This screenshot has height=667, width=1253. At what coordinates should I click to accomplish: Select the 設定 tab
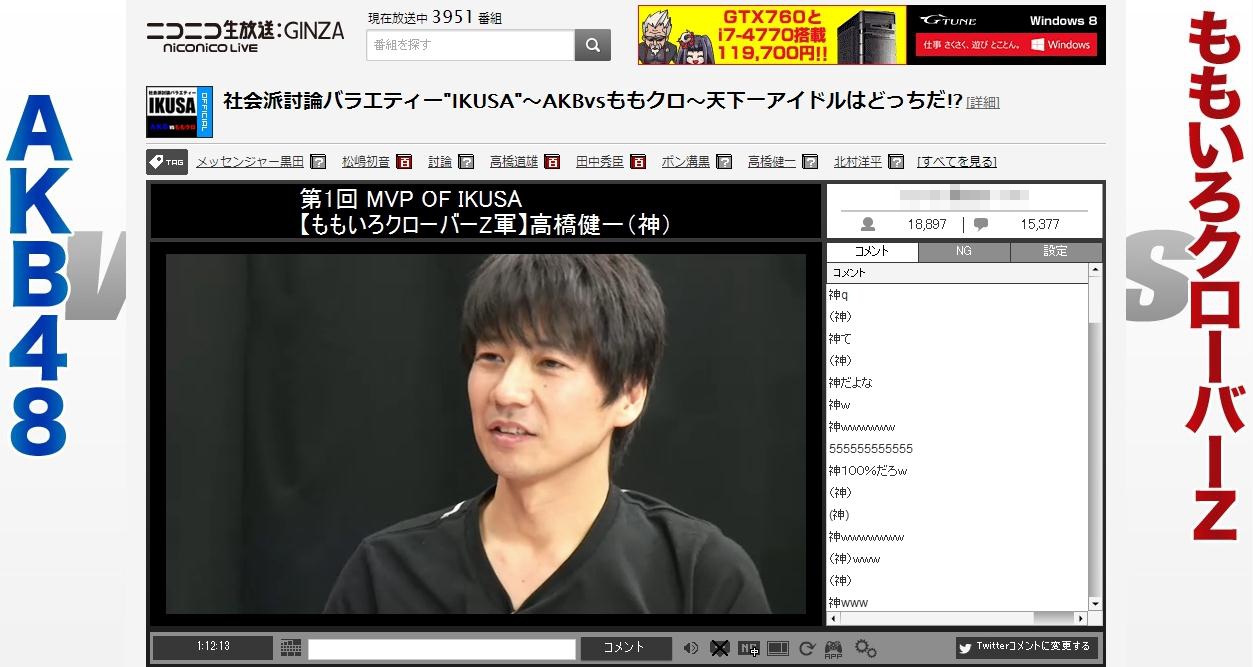pos(1056,252)
